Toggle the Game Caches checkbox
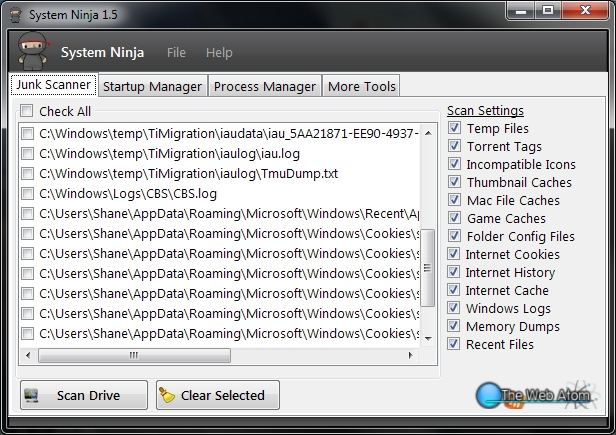This screenshot has width=616, height=435. [454, 218]
